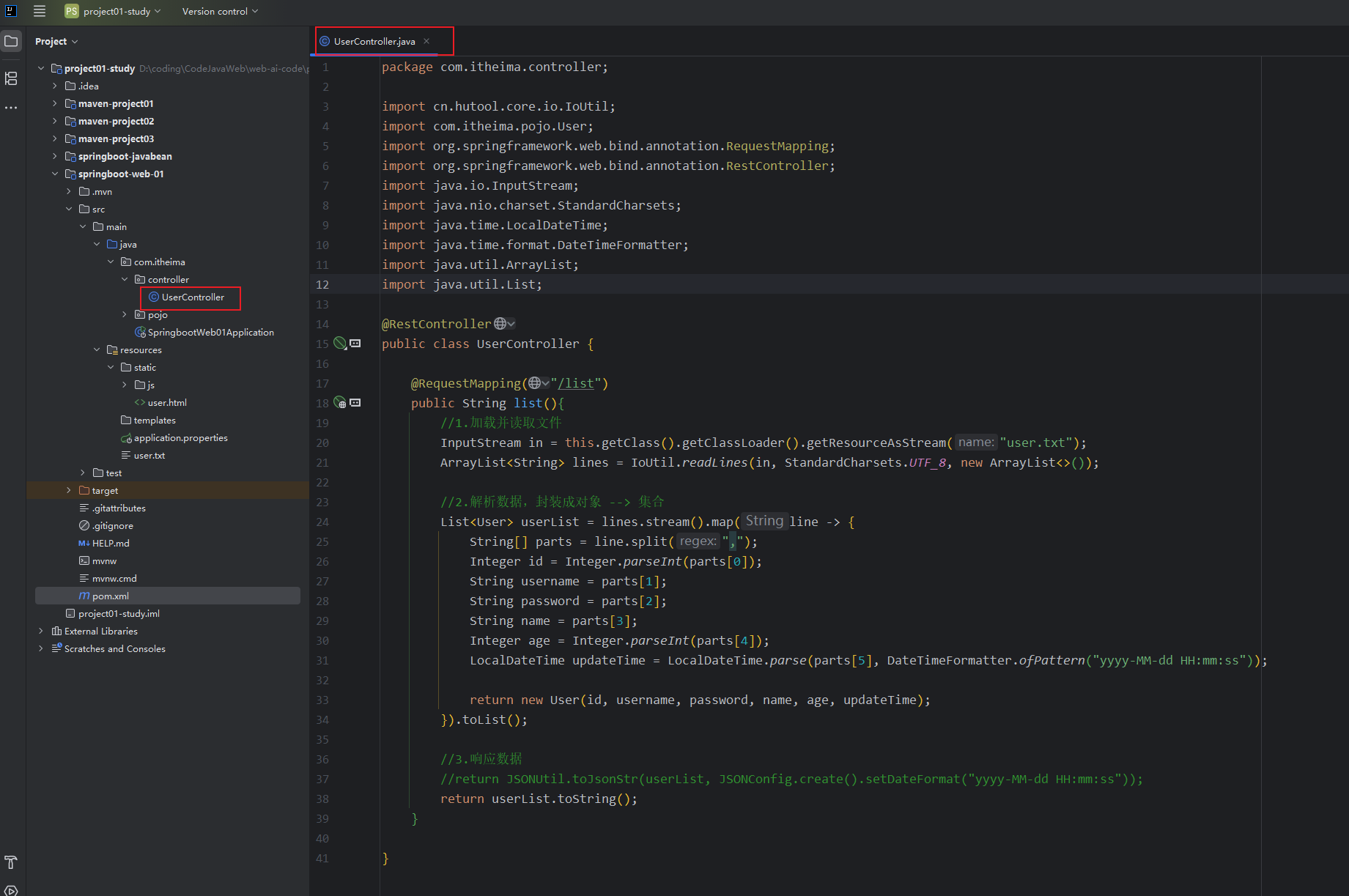Expand External Libraries node
1349x896 pixels.
click(41, 631)
